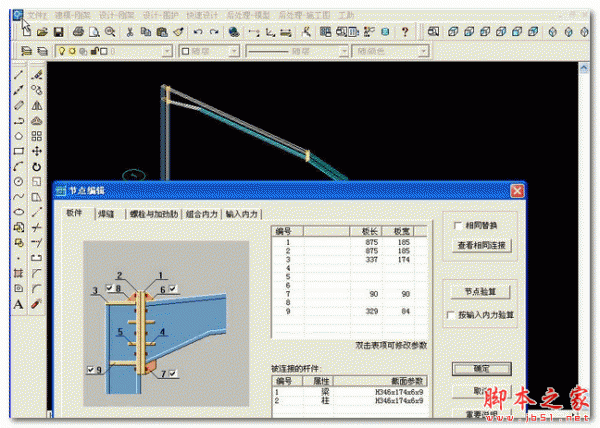The image size is (600, 428).
Task: Toggle checkbox next to plate 9
Action: pos(91,369)
